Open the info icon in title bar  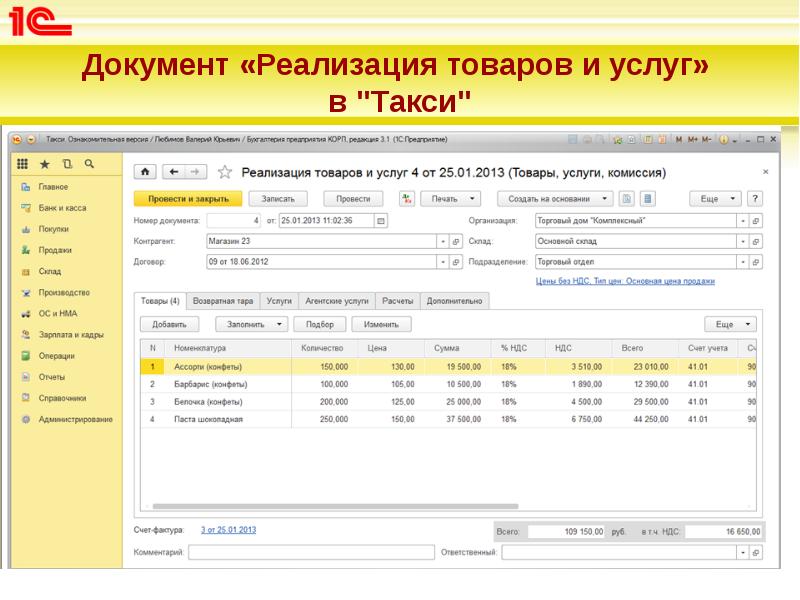[723, 139]
